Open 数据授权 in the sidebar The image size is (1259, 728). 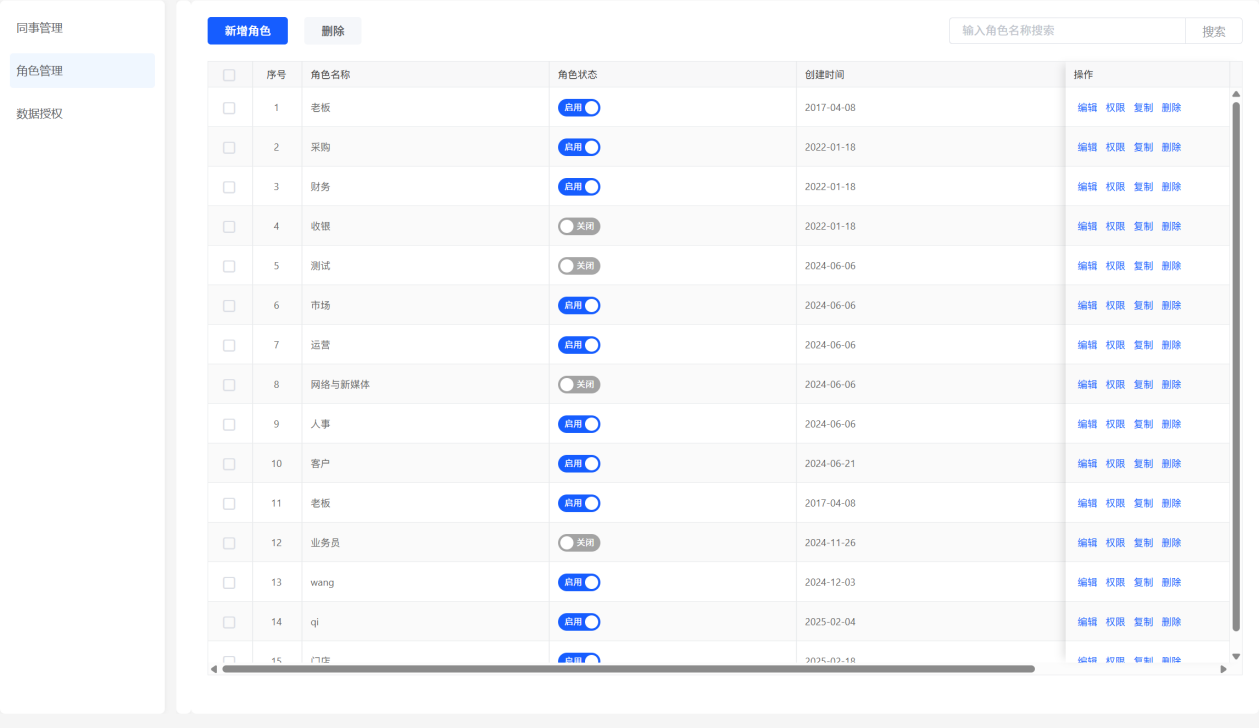40,113
